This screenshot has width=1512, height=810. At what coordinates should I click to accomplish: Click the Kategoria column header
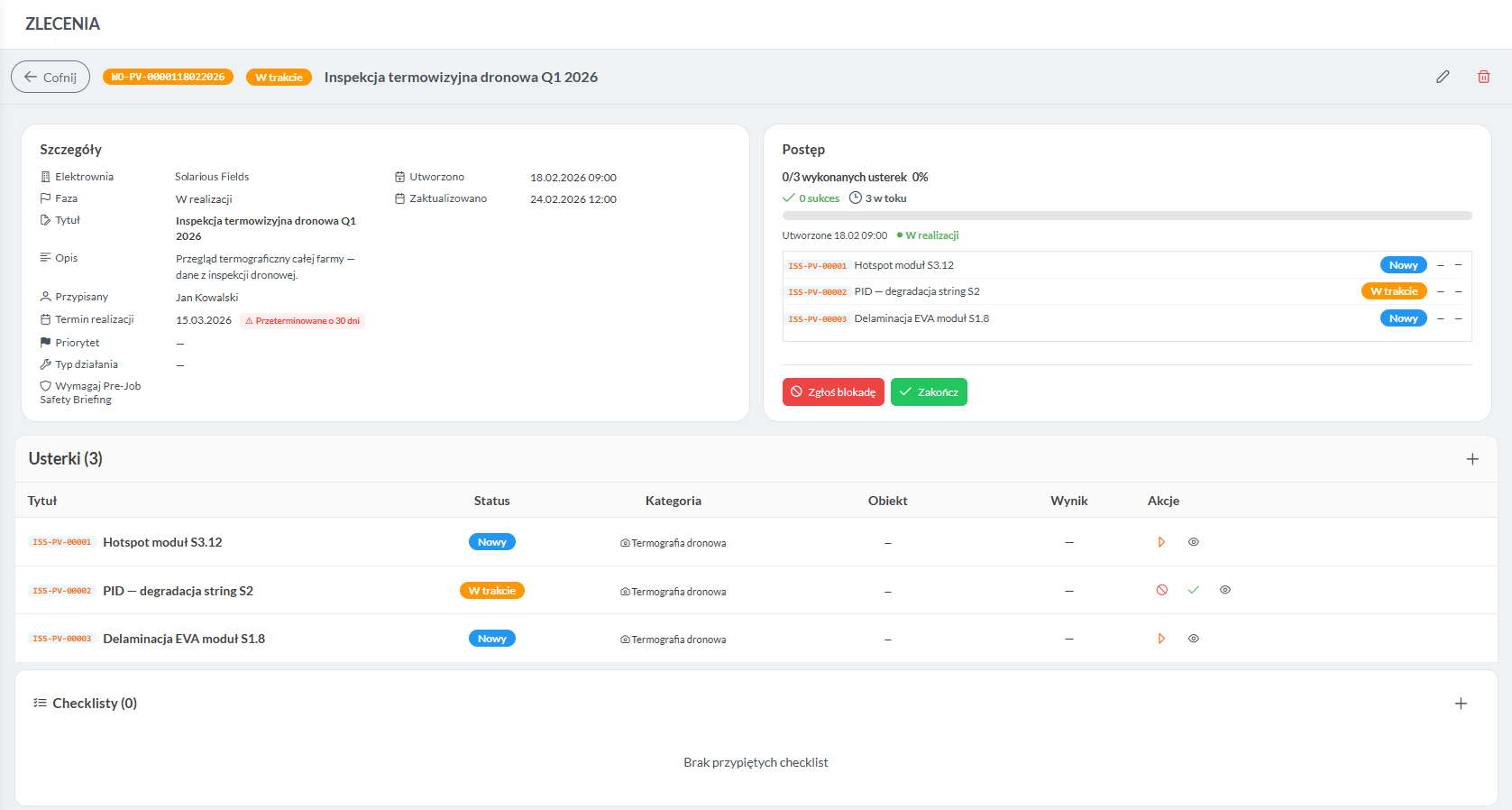point(673,501)
